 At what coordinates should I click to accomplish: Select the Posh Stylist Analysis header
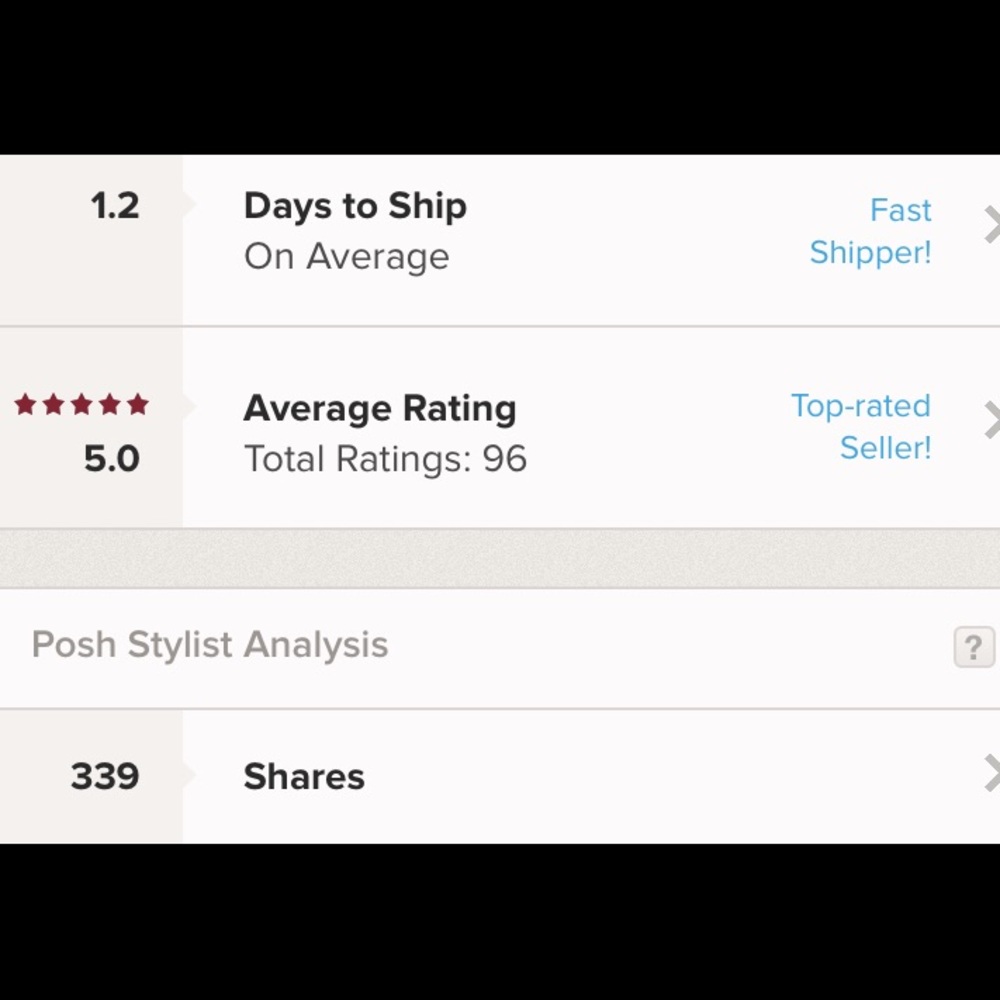point(208,645)
